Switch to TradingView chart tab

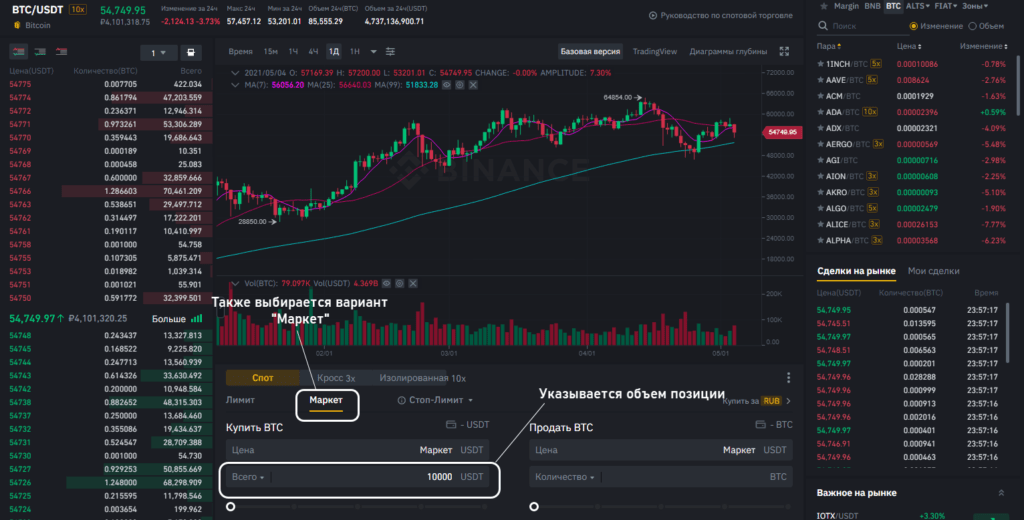[x=654, y=51]
